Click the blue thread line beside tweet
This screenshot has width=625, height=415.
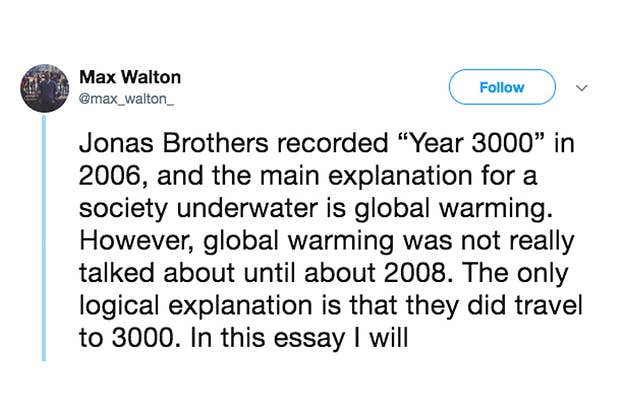[45, 240]
